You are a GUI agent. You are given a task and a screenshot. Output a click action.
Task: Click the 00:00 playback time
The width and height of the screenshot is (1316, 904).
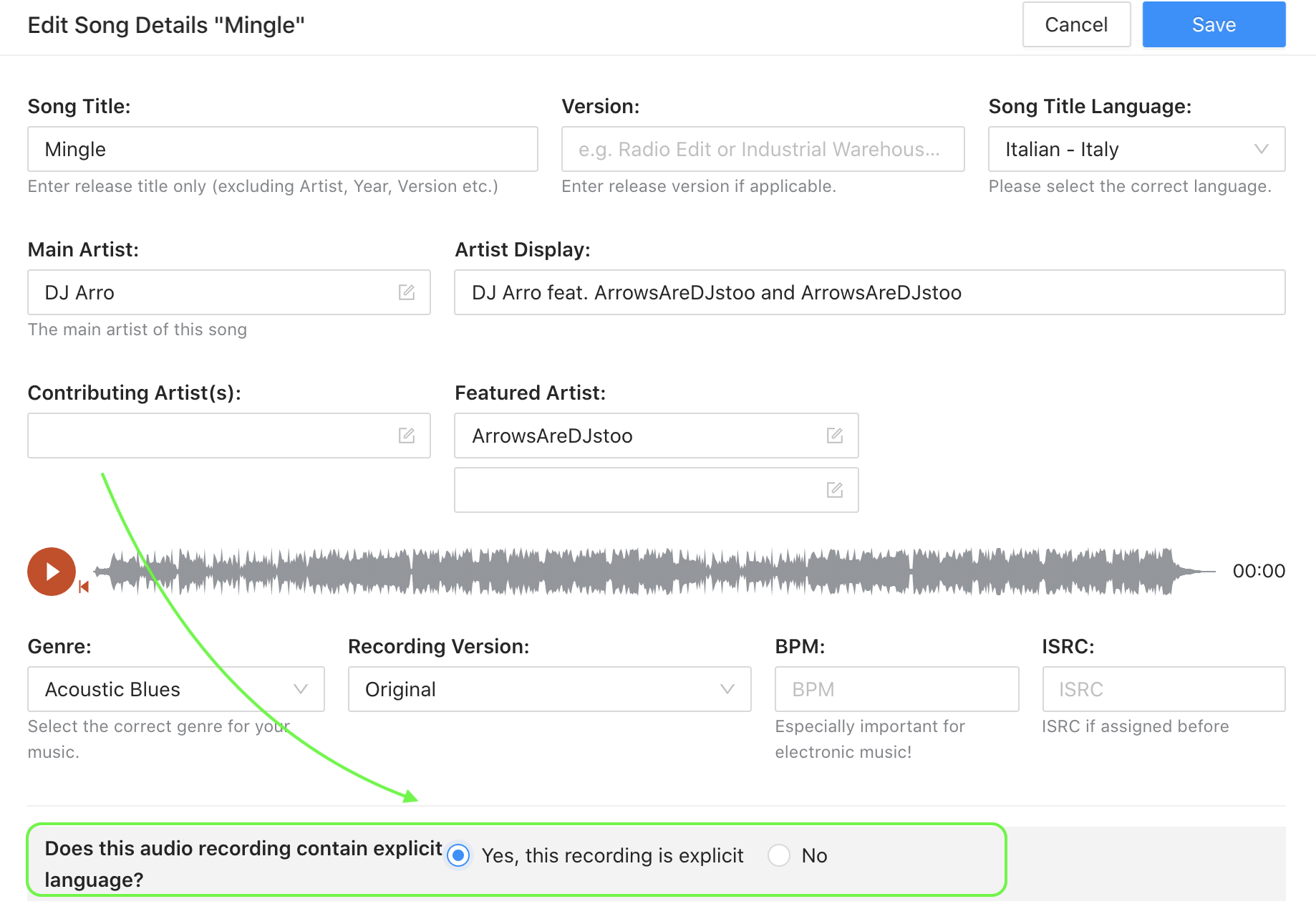click(1259, 571)
